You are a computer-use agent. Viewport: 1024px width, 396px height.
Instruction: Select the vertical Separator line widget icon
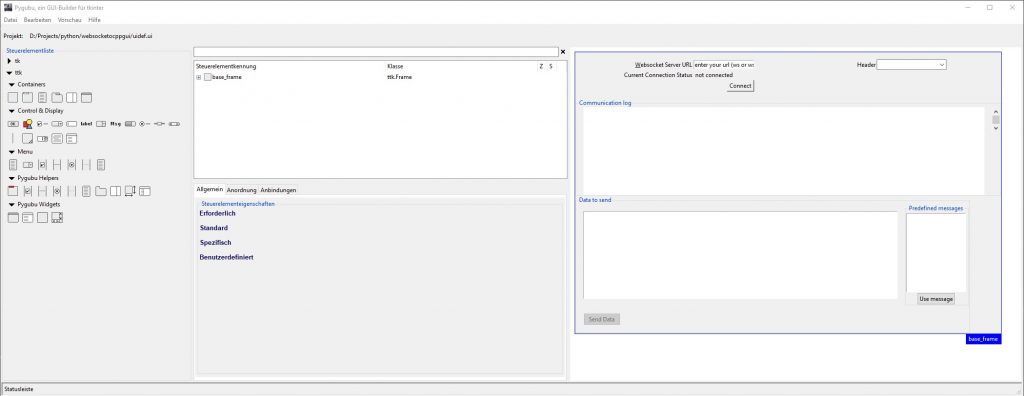point(12,139)
